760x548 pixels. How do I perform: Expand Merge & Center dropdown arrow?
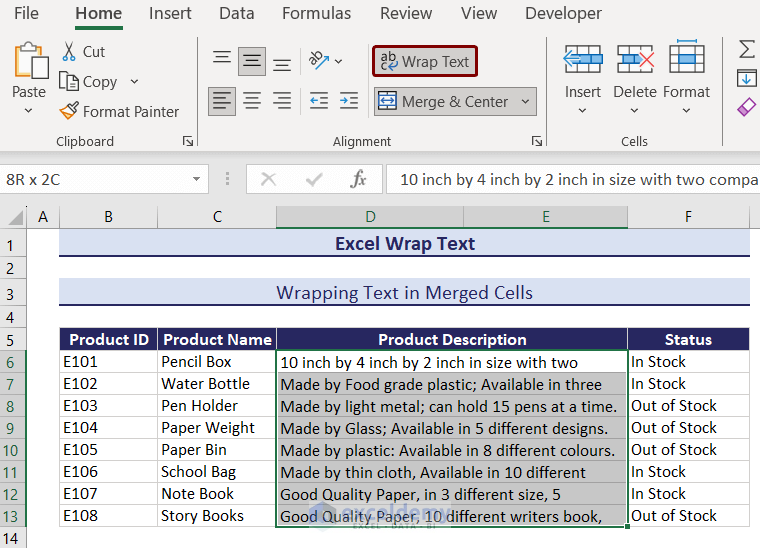[525, 101]
